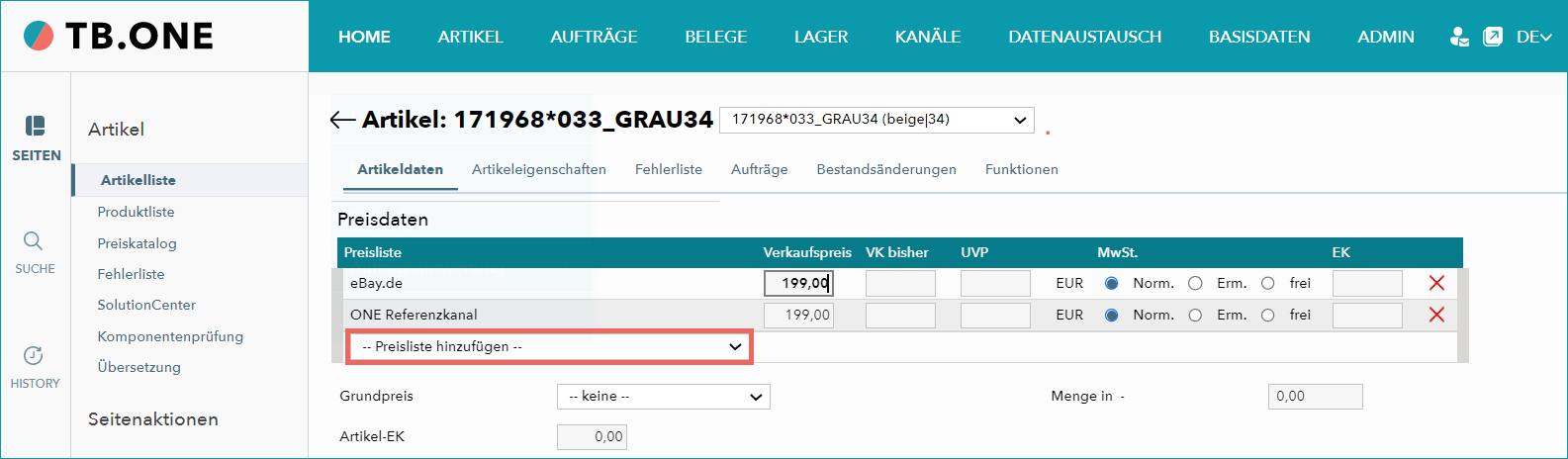Switch to the Bestandsänderungen tab
The width and height of the screenshot is (1568, 459).
coord(886,169)
